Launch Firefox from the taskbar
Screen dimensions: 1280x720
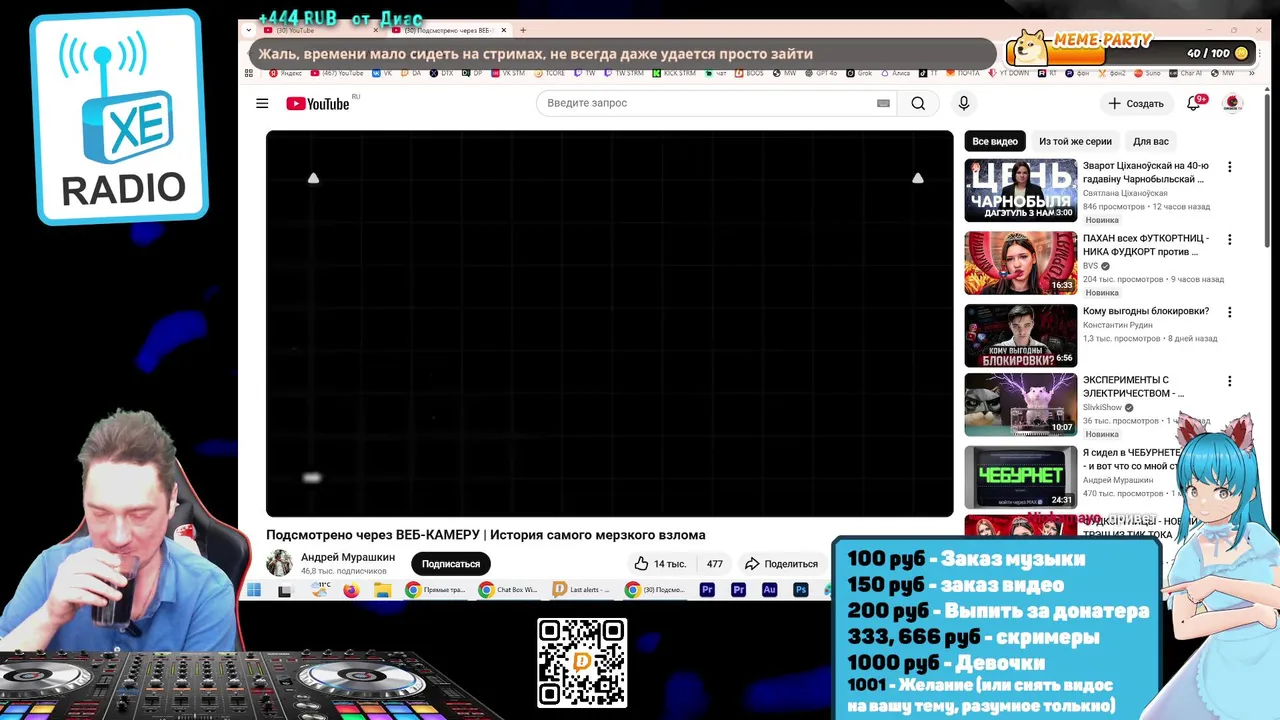point(351,590)
